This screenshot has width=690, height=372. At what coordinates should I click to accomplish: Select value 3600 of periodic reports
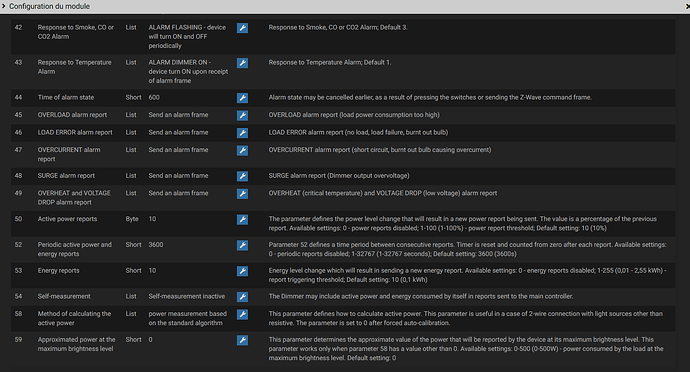click(x=156, y=245)
